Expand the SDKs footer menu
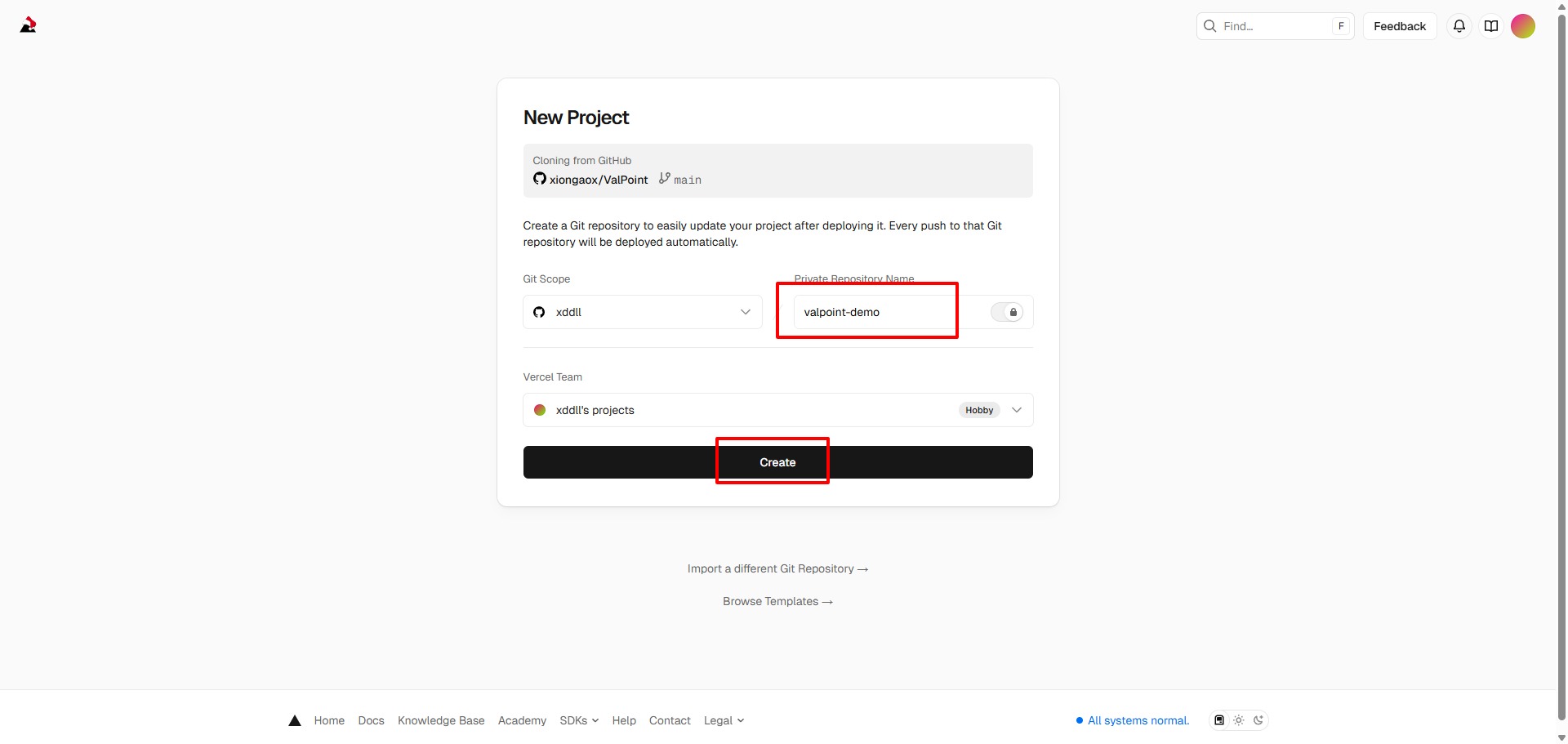 click(x=579, y=720)
